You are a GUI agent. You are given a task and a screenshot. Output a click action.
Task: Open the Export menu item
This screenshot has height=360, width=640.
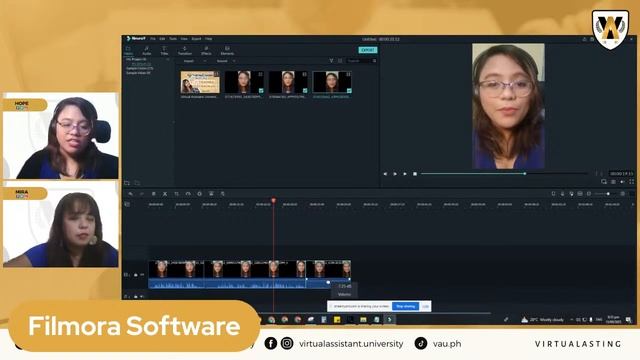[196, 39]
